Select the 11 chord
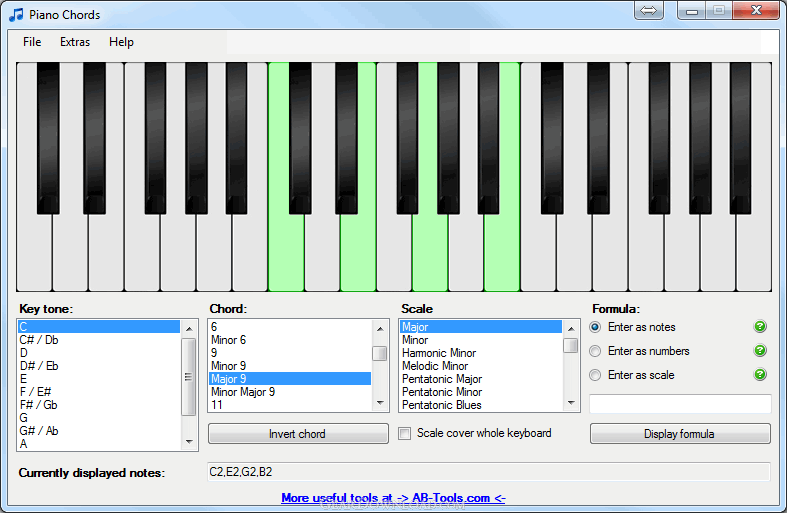 coord(290,405)
